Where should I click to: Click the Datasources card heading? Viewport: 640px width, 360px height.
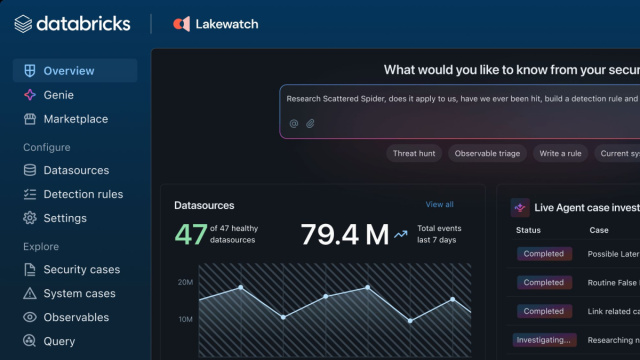[204, 205]
